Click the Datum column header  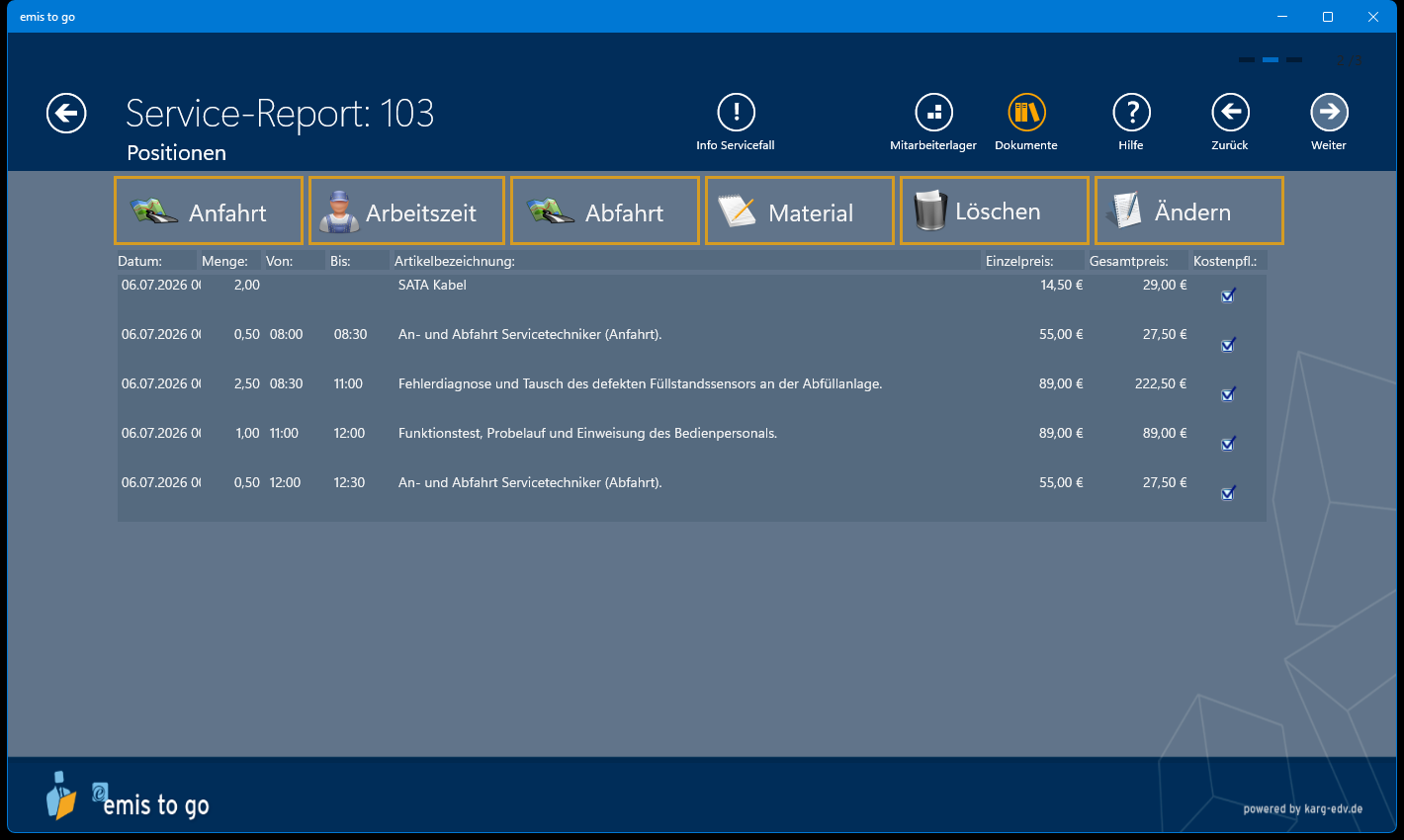155,261
